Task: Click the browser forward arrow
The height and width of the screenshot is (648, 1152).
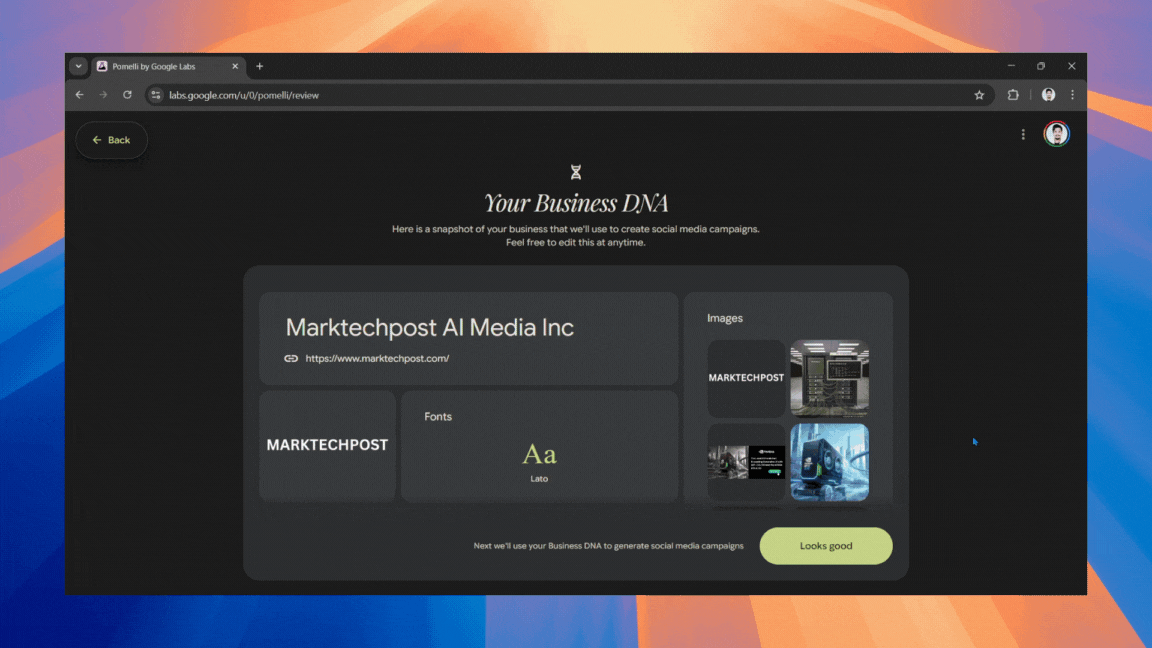Action: [x=103, y=95]
